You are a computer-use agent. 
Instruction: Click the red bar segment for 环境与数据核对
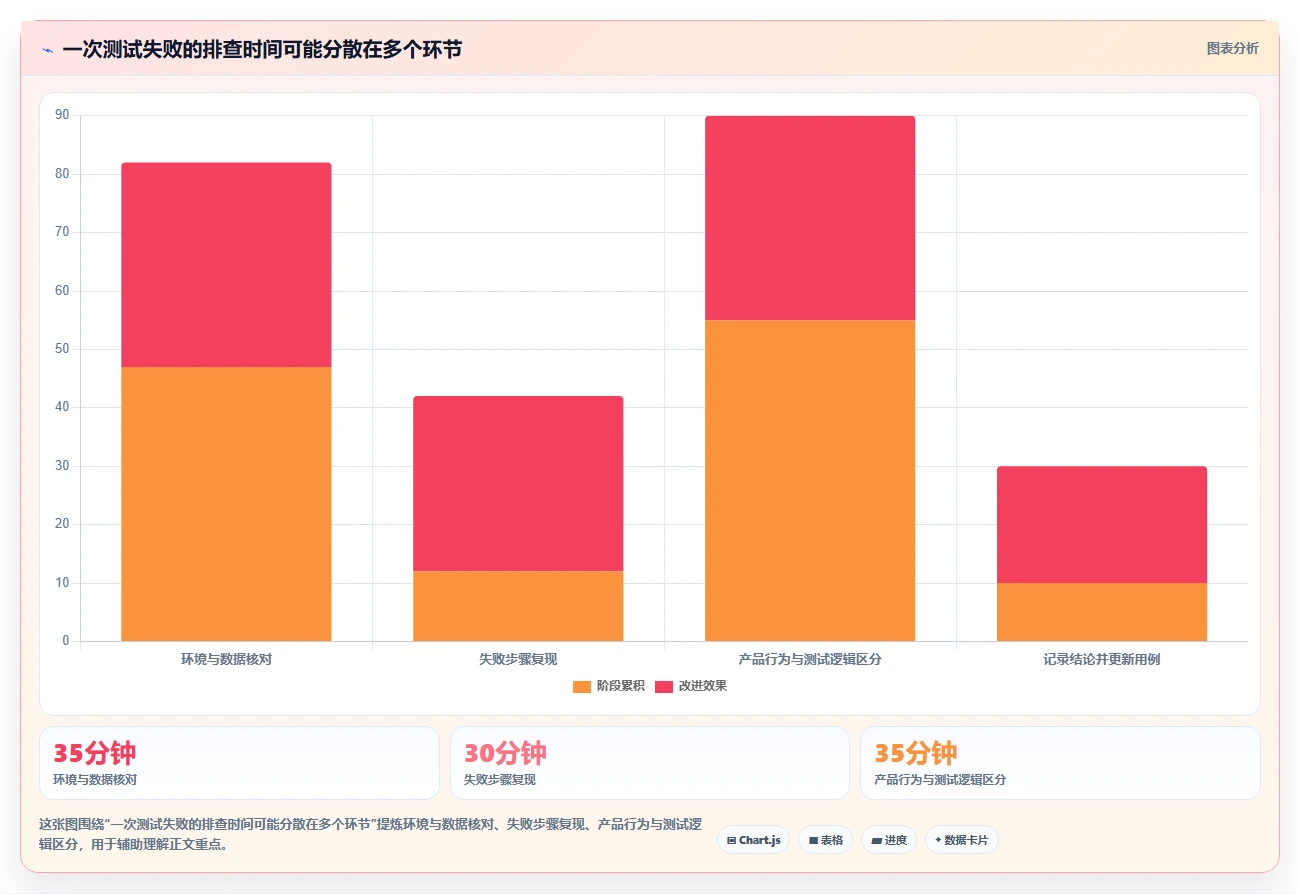coord(226,265)
